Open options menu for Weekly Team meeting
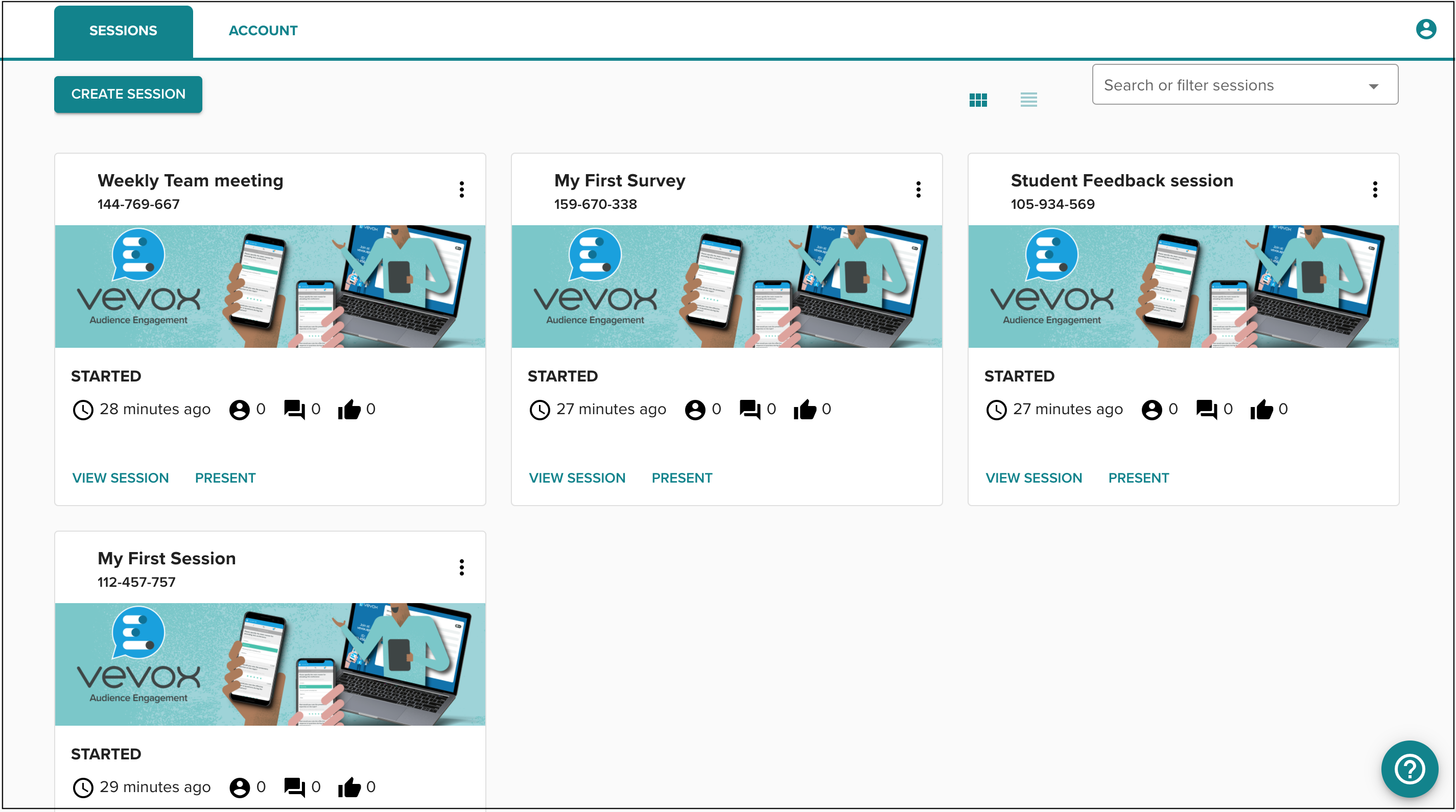 pos(462,189)
